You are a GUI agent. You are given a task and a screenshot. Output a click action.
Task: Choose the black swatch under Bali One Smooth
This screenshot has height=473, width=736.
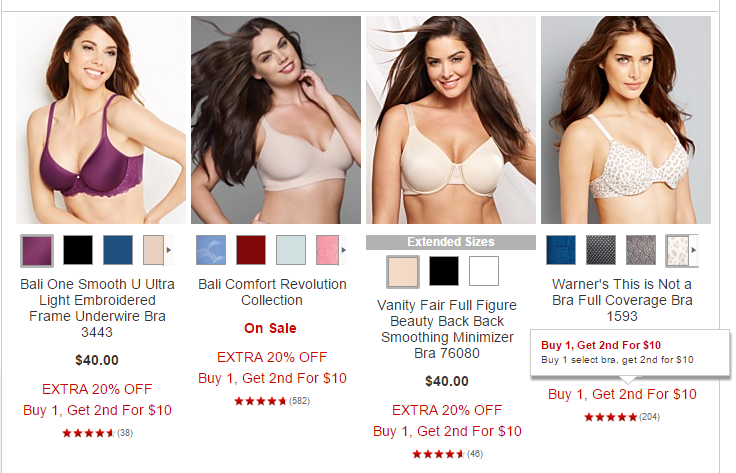click(x=78, y=250)
